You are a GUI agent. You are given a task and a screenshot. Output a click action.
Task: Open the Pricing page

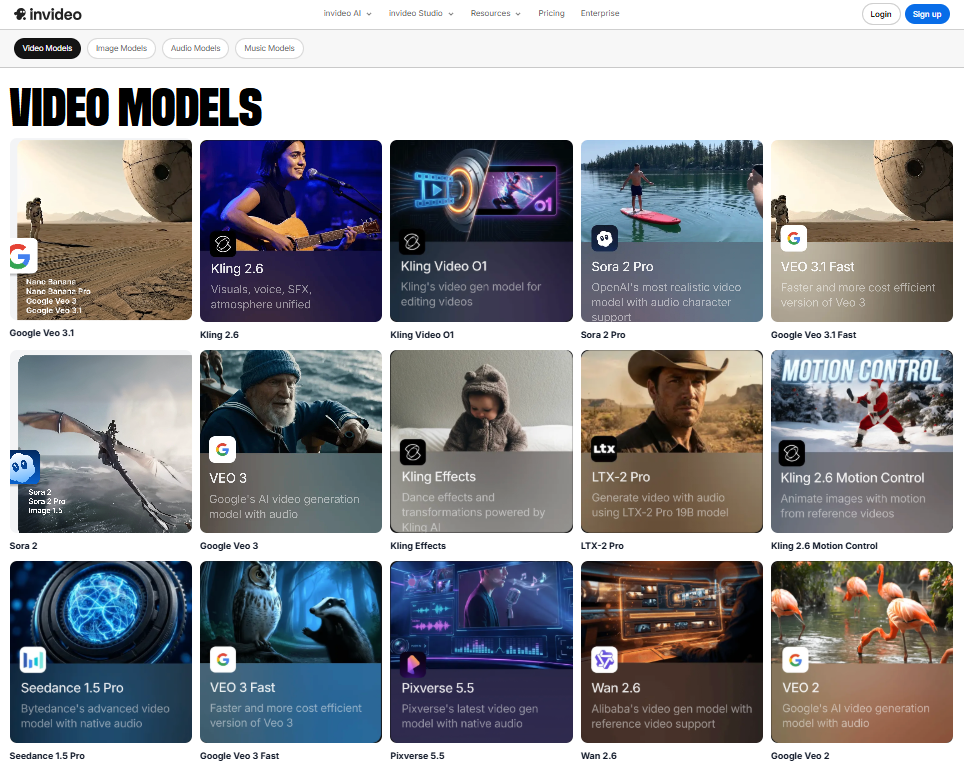coord(551,14)
